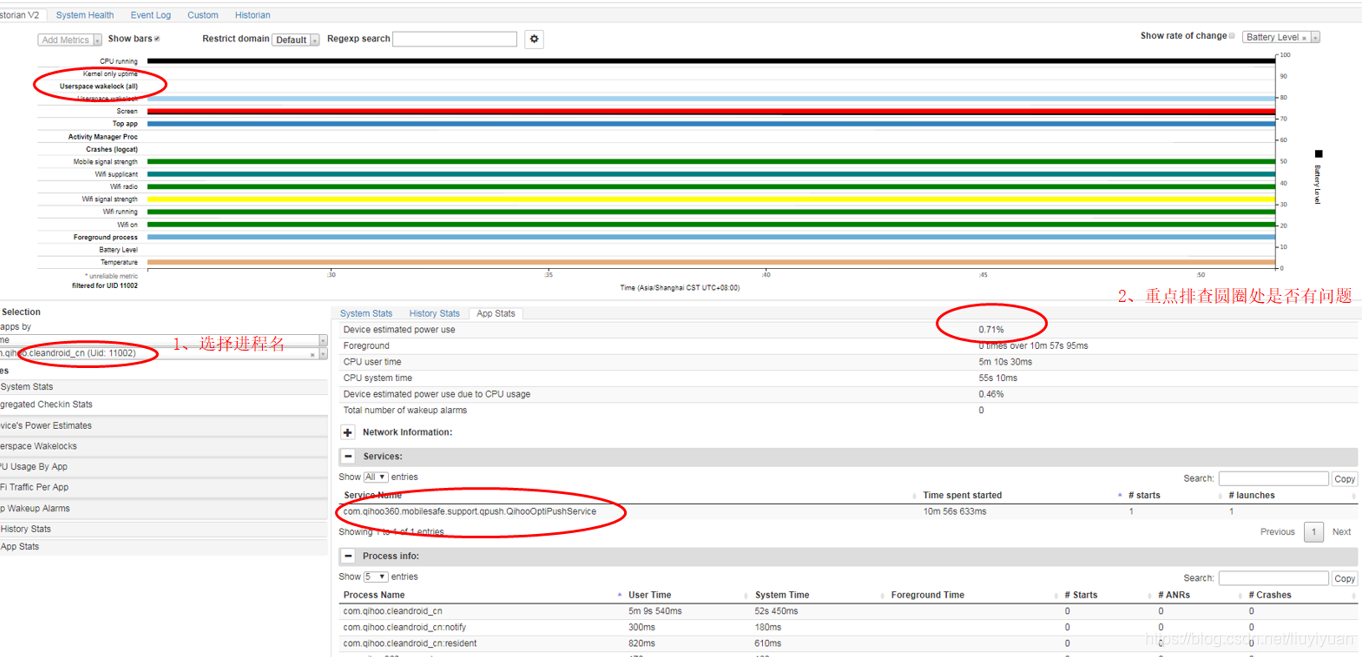Open App Wakeup Alarms in sidebar
This screenshot has width=1362, height=657.
click(164, 508)
